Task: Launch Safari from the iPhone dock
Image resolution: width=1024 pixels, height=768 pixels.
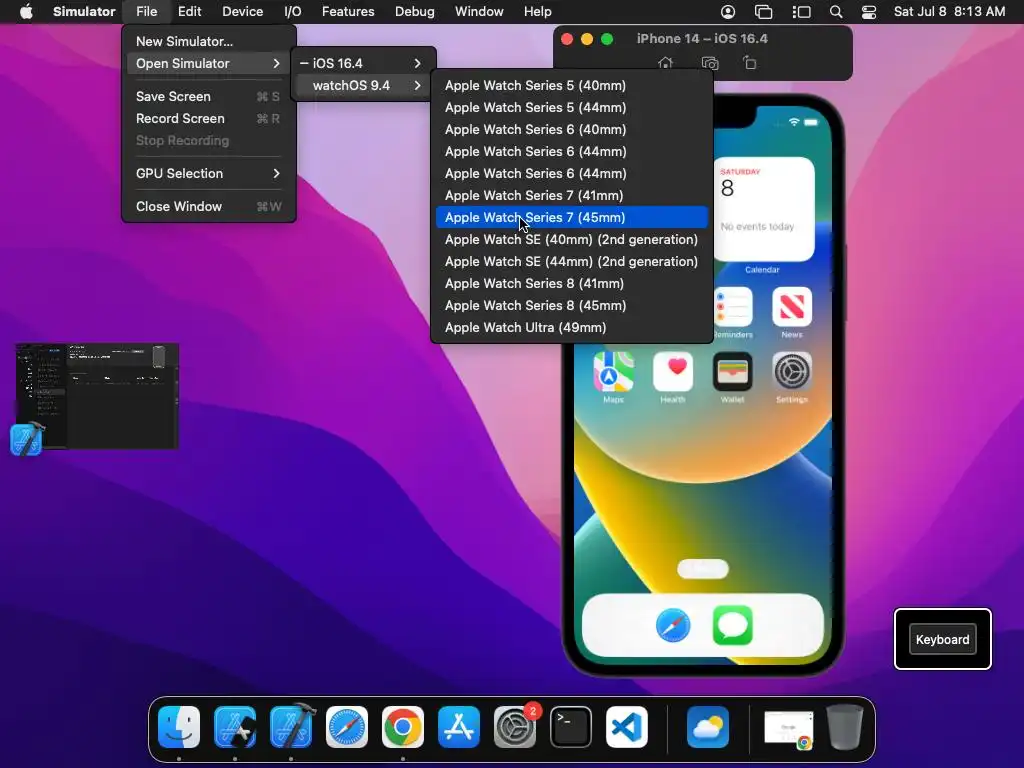Action: click(x=673, y=625)
